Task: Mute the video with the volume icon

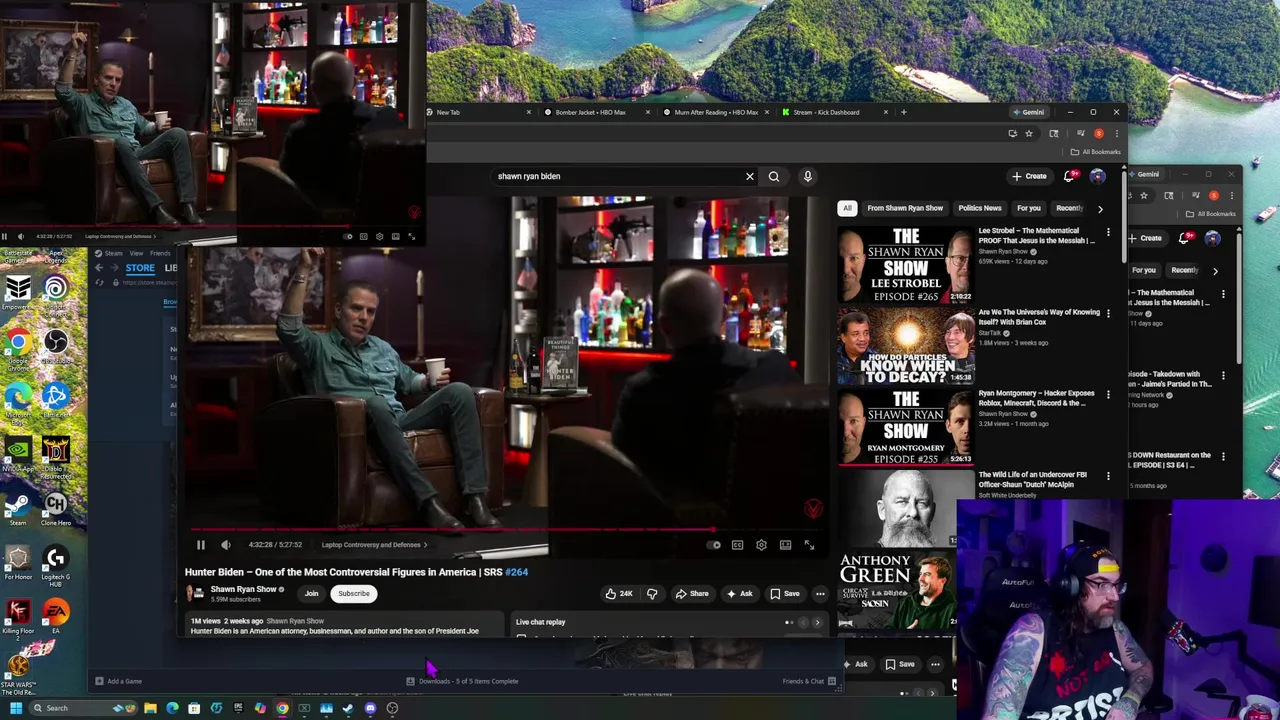Action: coord(225,545)
